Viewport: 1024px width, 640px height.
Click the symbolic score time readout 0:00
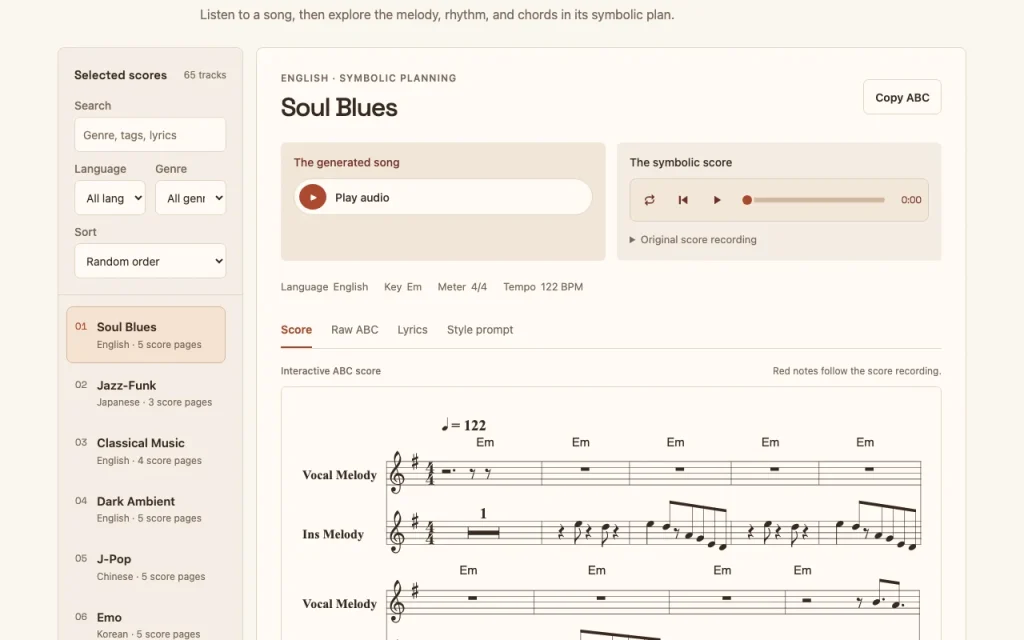click(x=911, y=200)
